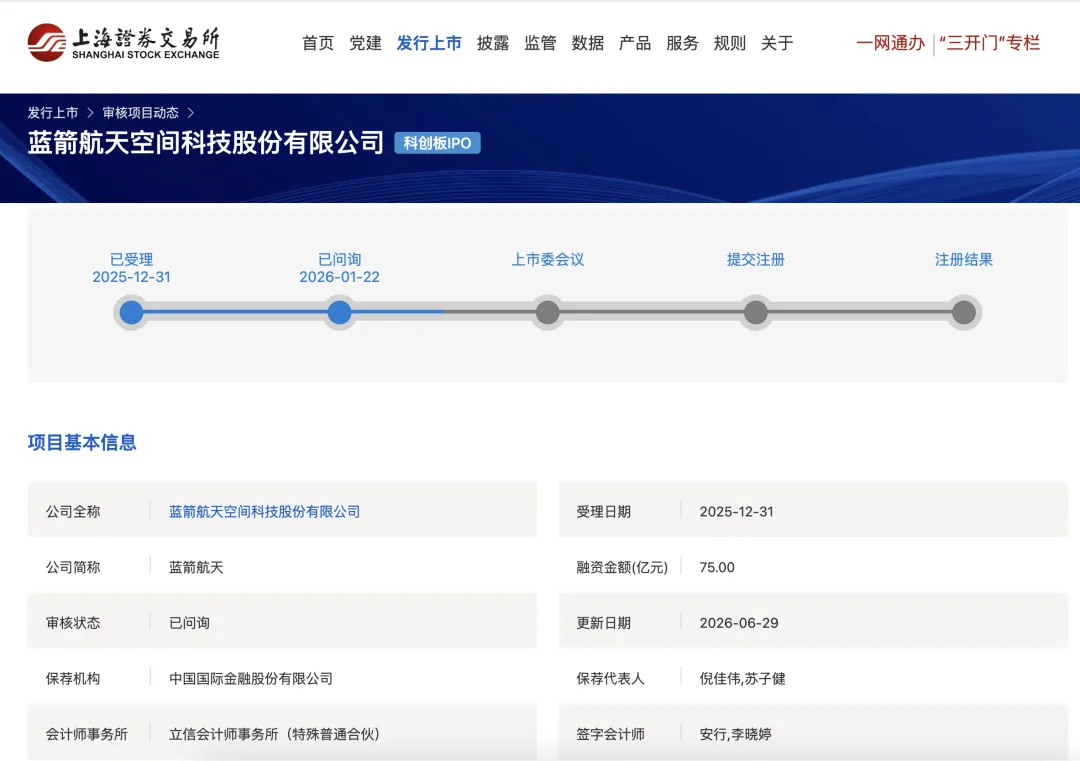1080x761 pixels.
Task: Click the 已问询 stage label
Action: click(340, 260)
